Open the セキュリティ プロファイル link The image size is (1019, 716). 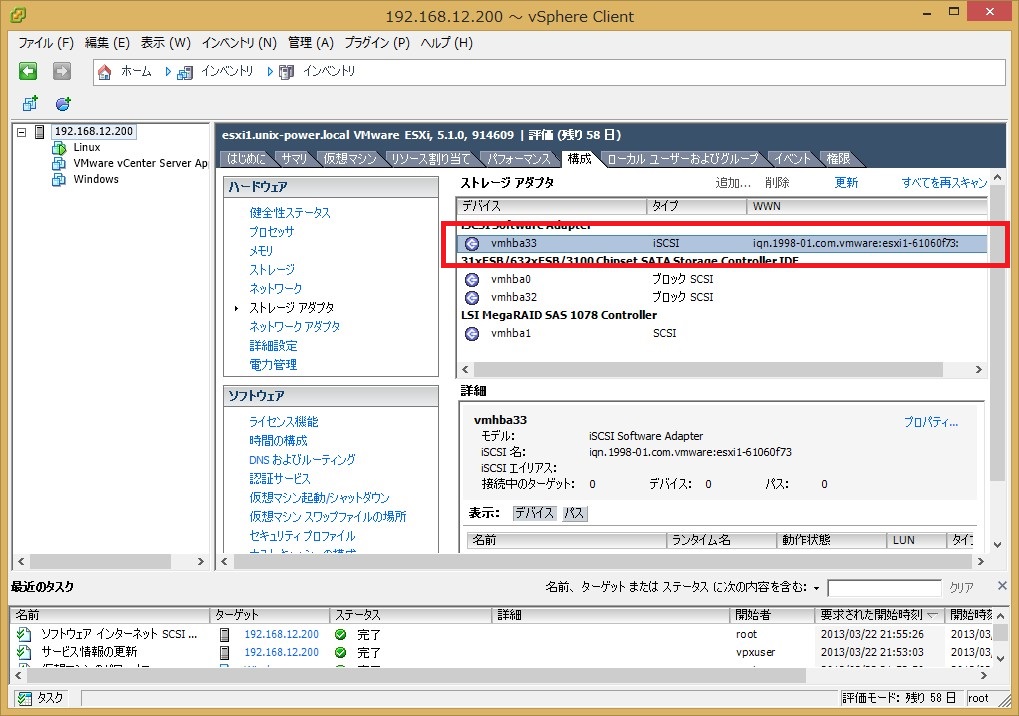tap(302, 536)
